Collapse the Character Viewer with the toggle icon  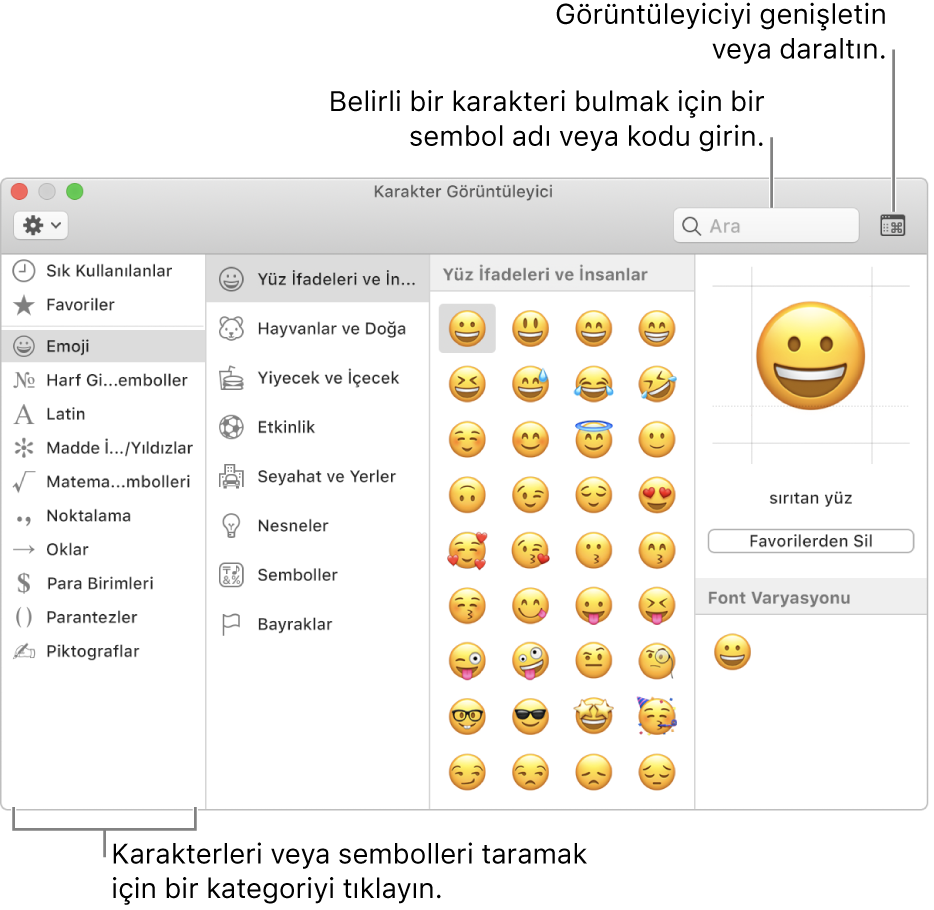pos(892,226)
